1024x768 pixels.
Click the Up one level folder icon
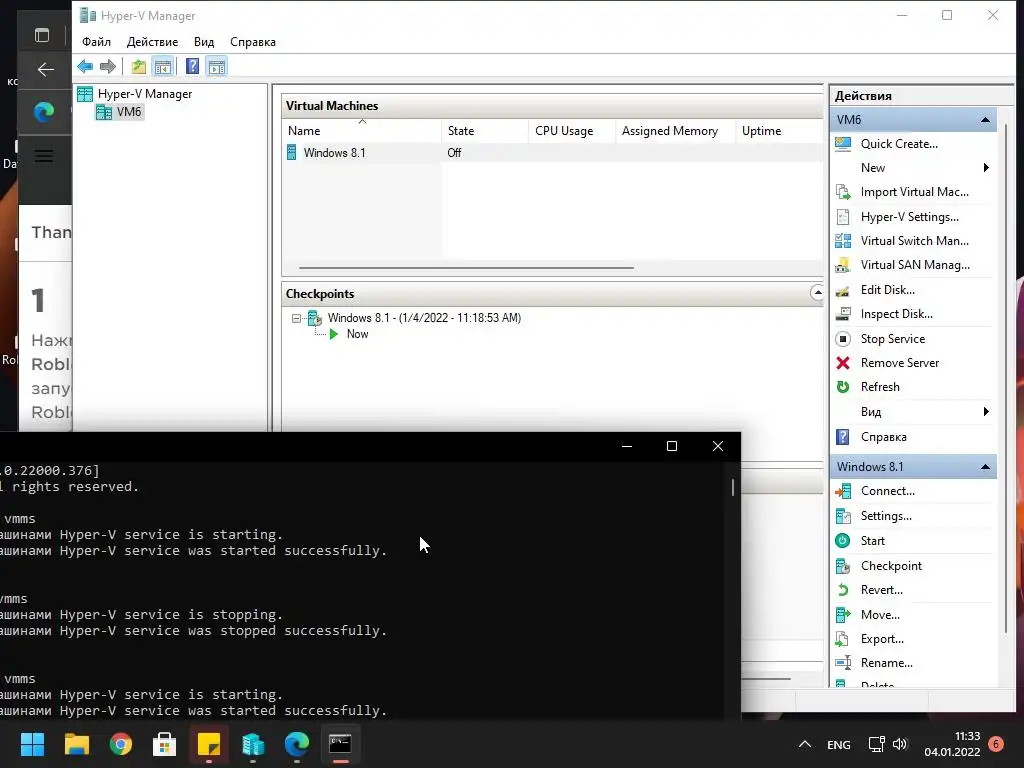(138, 66)
